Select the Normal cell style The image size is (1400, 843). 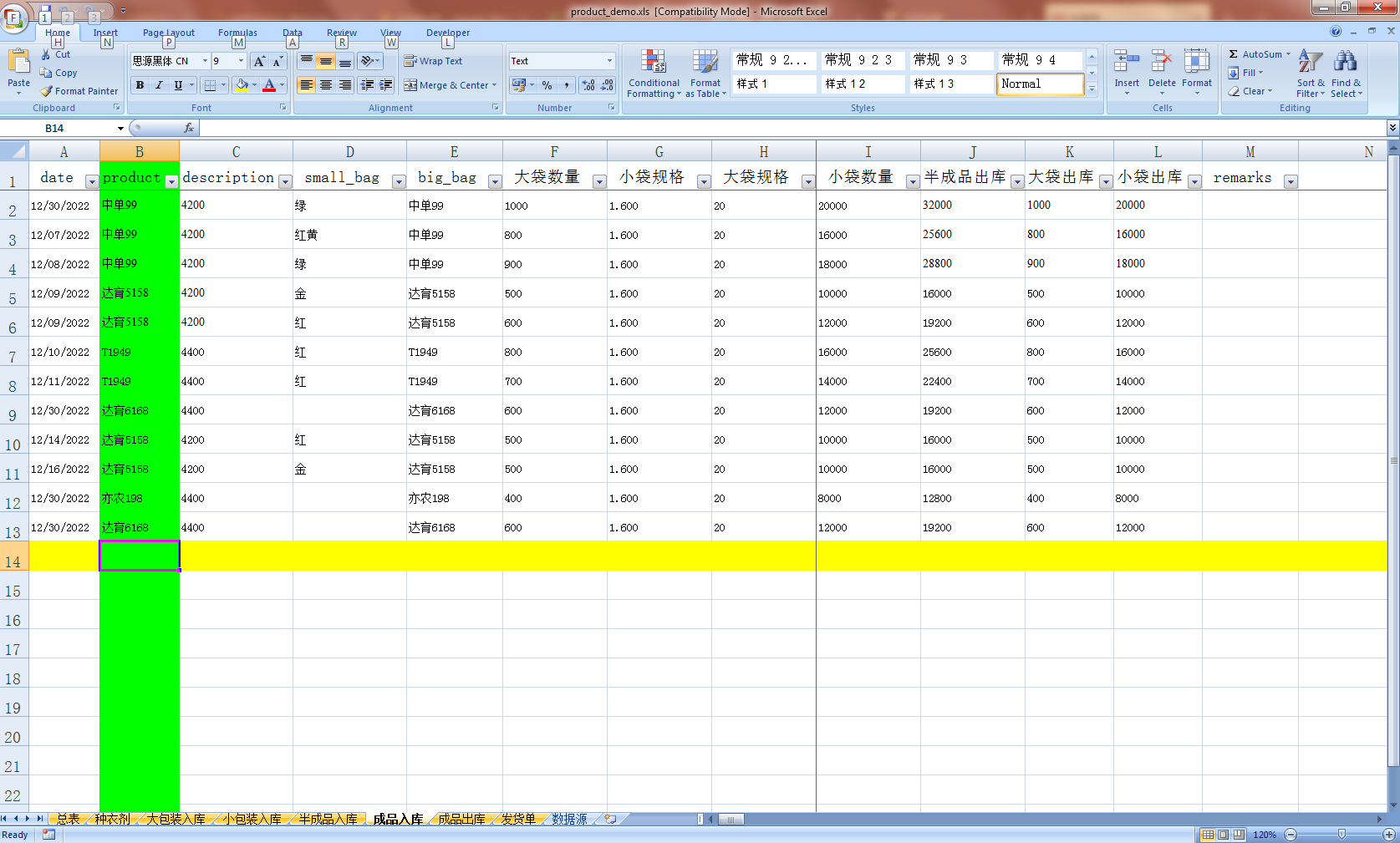point(1040,84)
